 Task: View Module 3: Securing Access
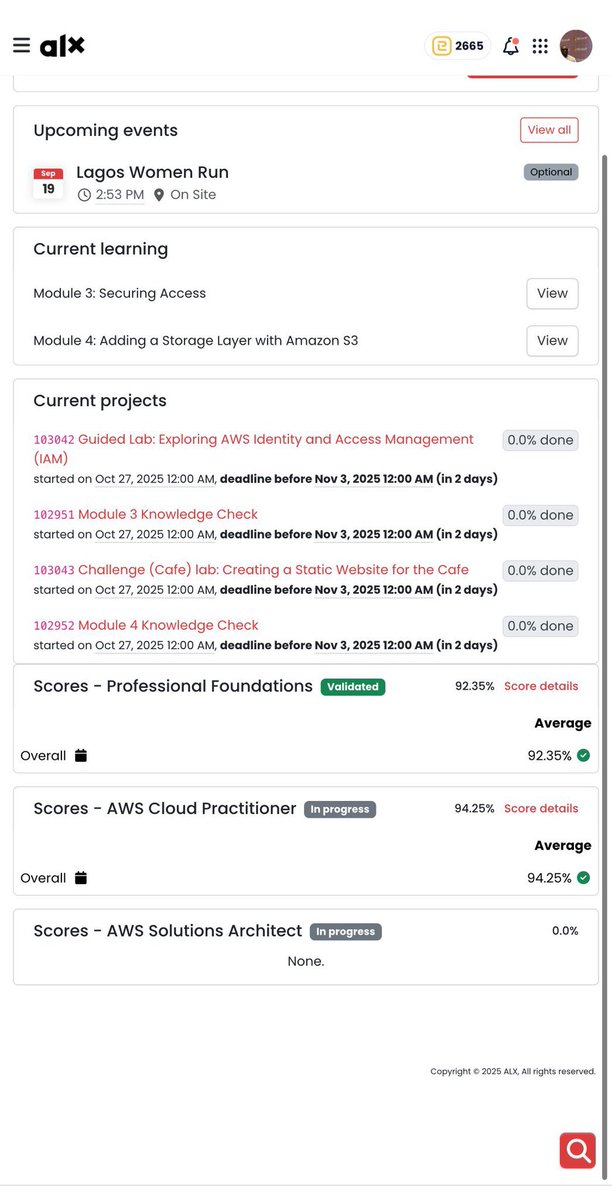pos(552,294)
